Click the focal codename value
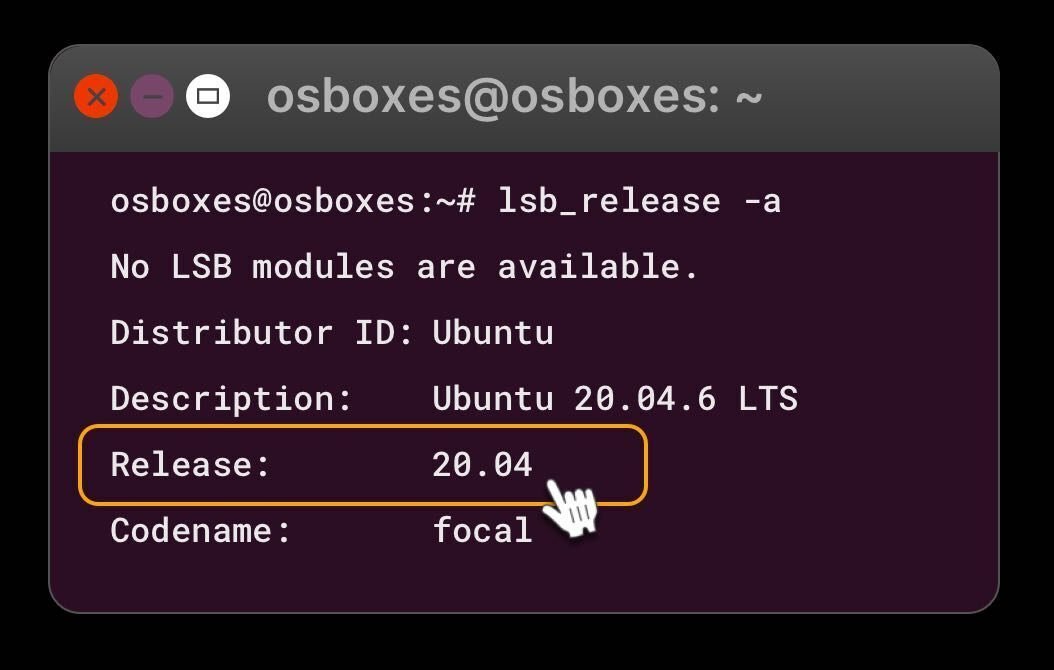This screenshot has height=670, width=1054. pos(482,530)
